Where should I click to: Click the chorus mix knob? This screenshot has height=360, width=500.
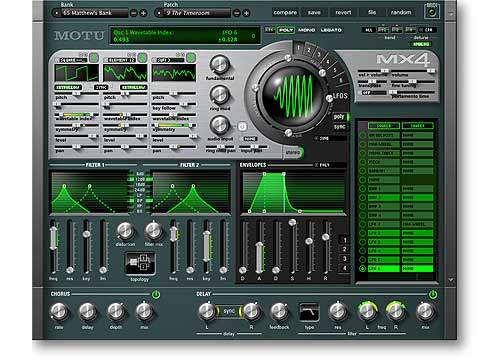click(x=144, y=312)
